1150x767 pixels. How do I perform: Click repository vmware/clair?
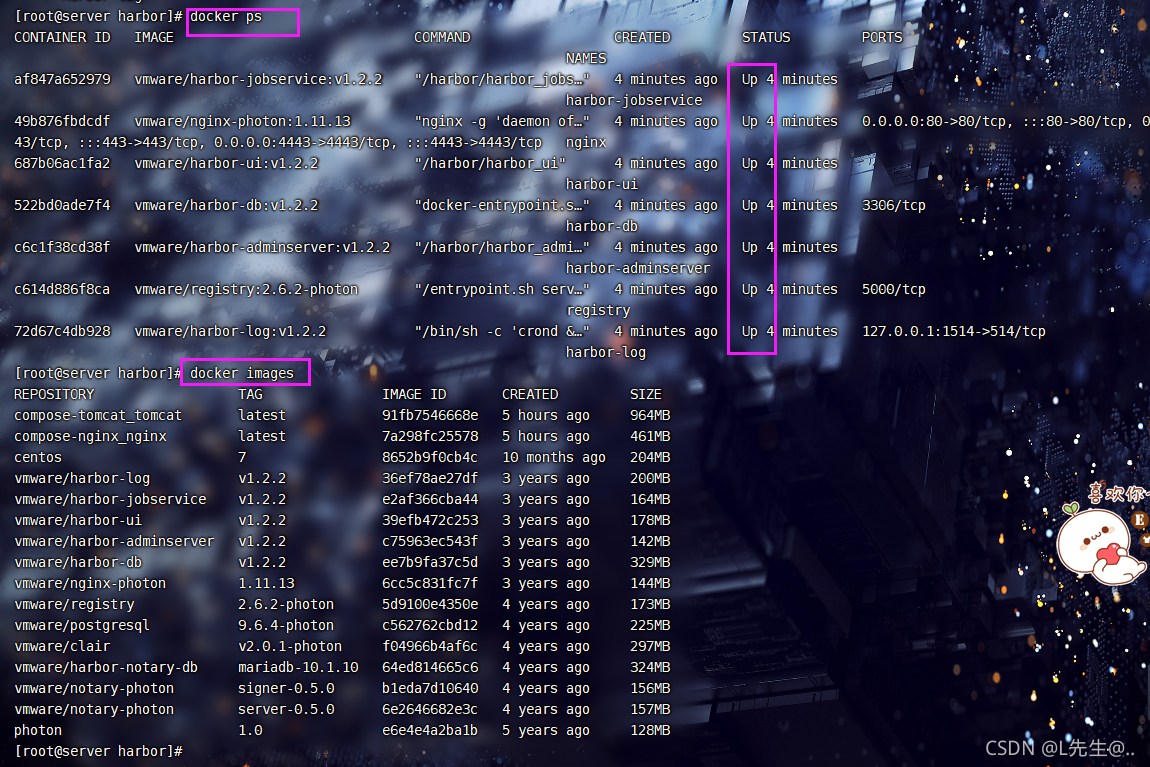pyautogui.click(x=62, y=647)
